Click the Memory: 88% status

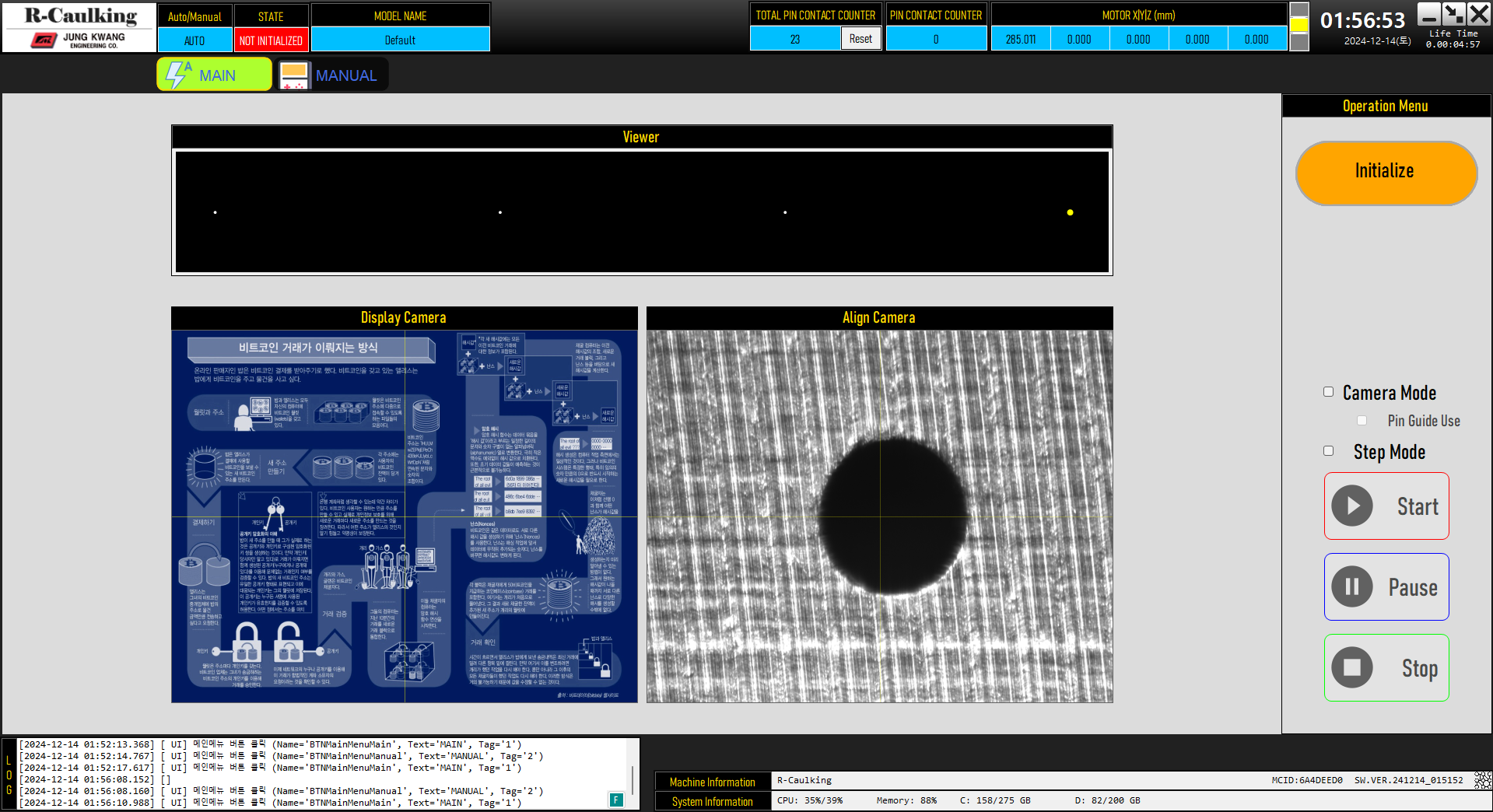click(x=906, y=800)
